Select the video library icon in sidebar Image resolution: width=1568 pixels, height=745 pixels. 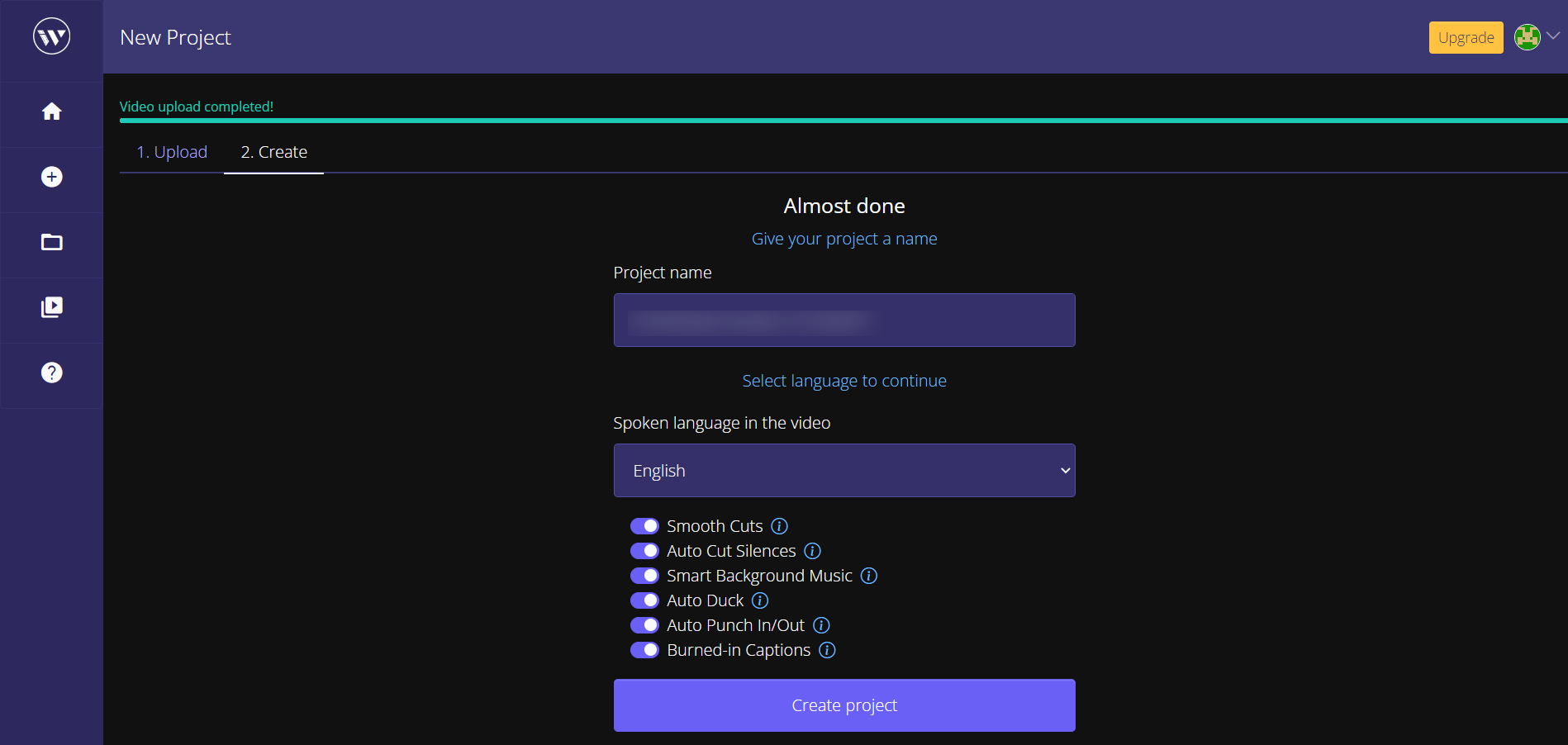[x=51, y=307]
